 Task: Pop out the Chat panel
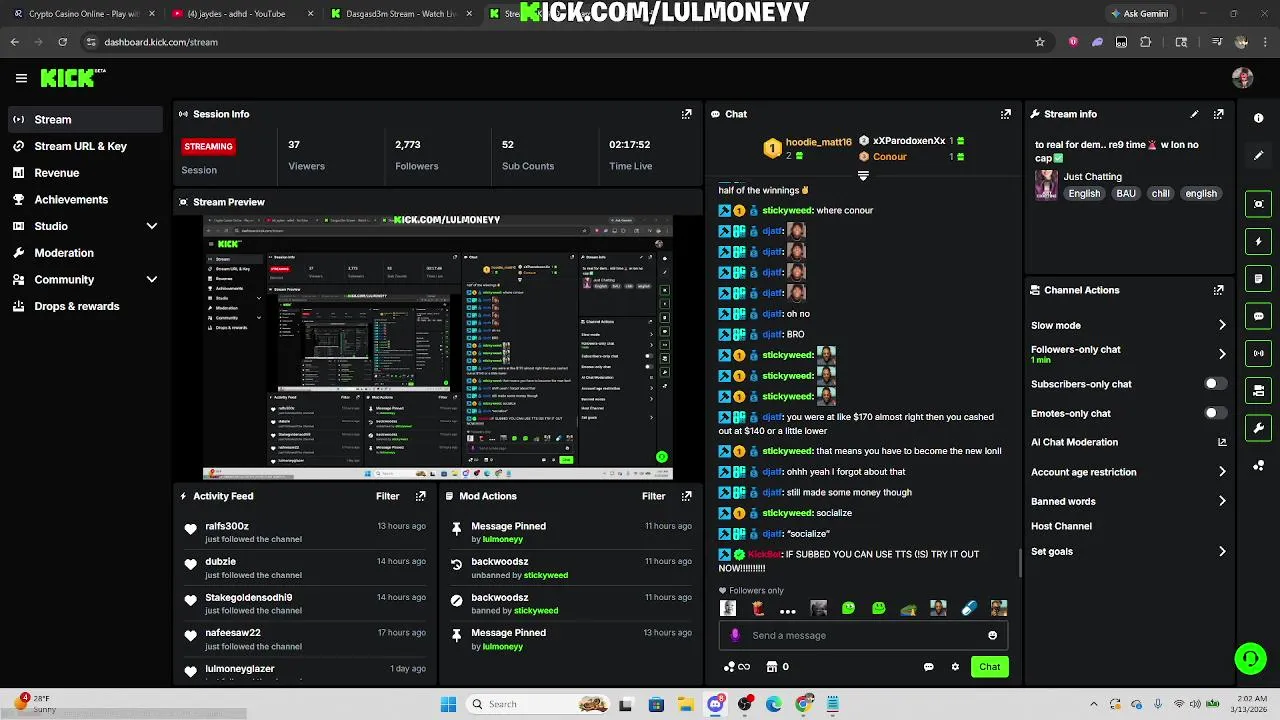[1005, 114]
